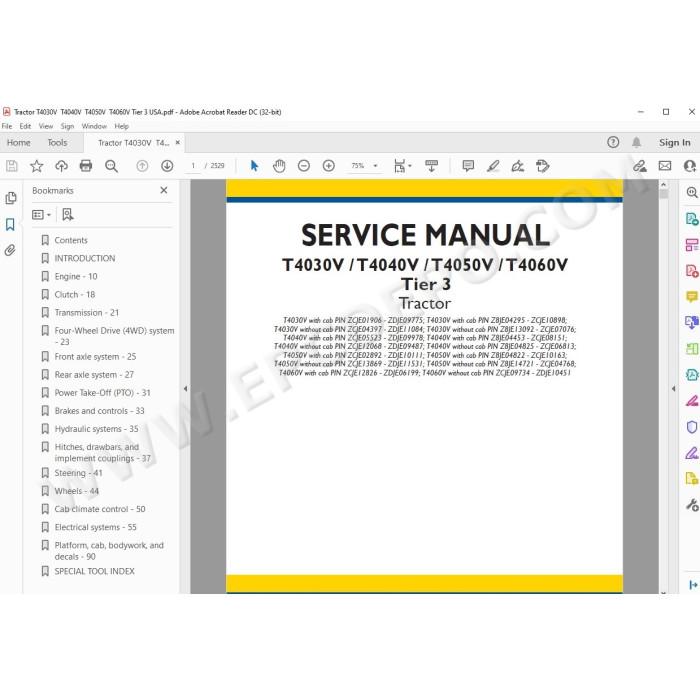Click the Sign In button

click(x=675, y=142)
